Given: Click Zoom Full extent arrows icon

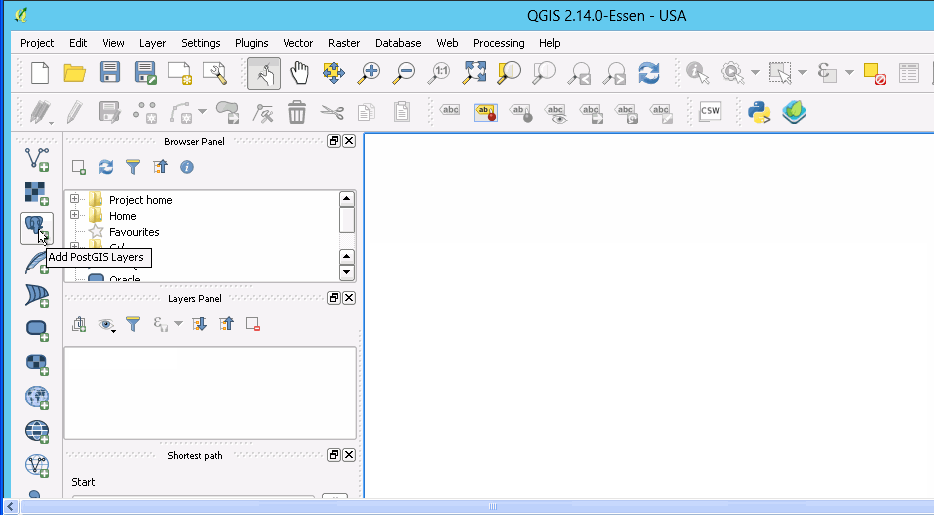Looking at the screenshot, I should tap(475, 72).
